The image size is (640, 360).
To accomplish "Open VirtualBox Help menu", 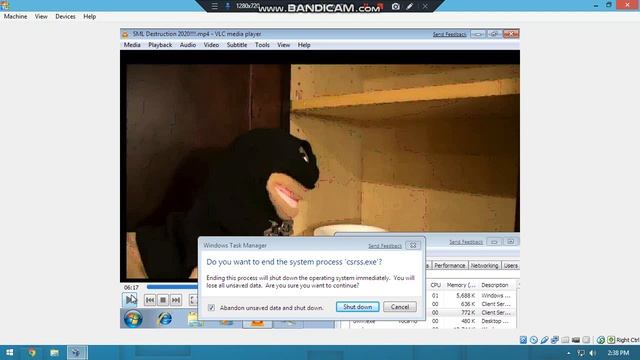I will (89, 16).
